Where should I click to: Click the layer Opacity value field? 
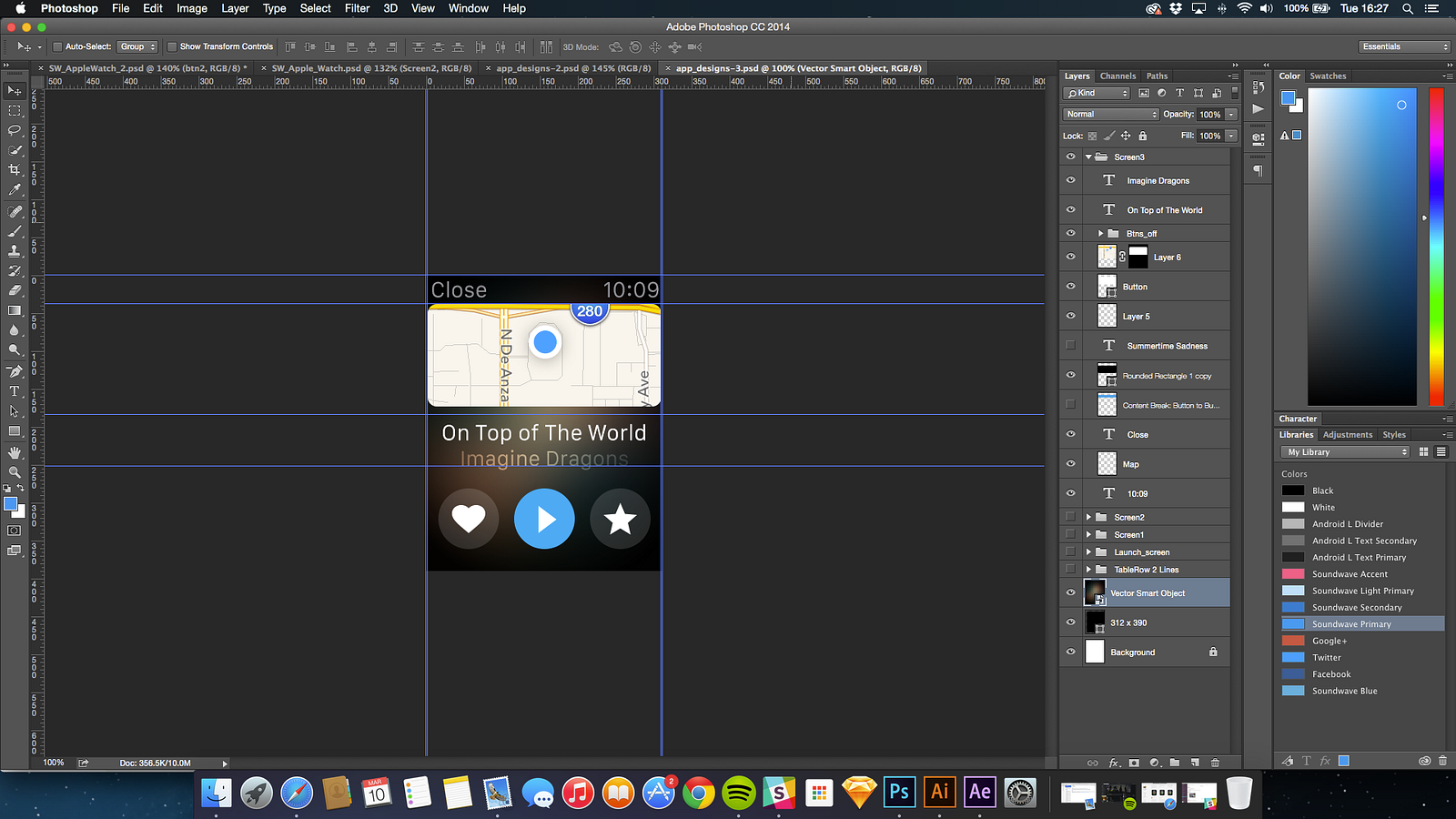pos(1209,115)
